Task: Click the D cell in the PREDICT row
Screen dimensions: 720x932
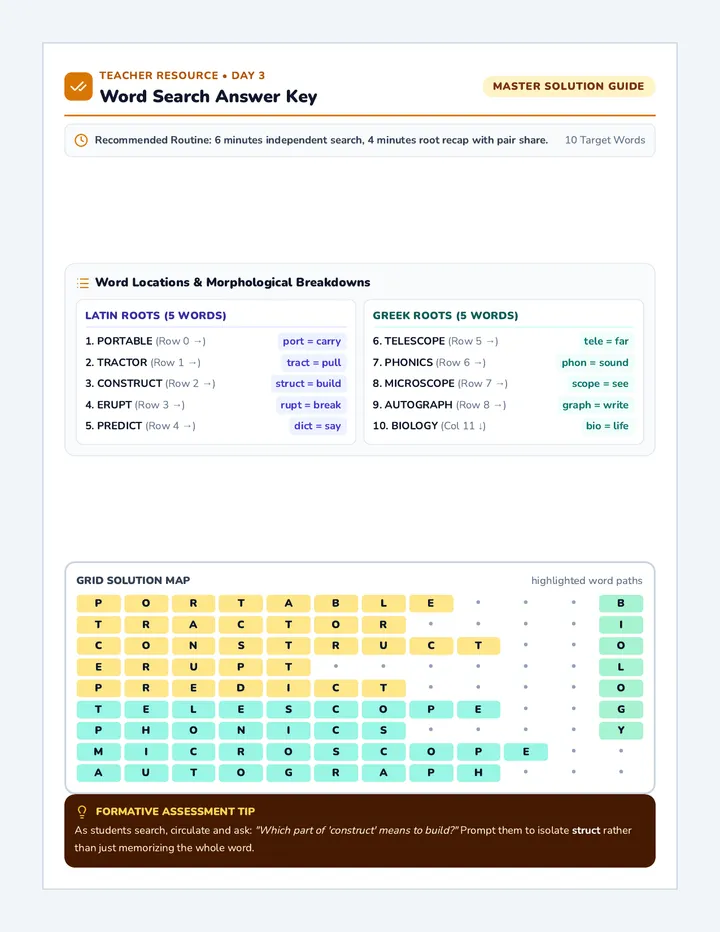Action: click(241, 688)
